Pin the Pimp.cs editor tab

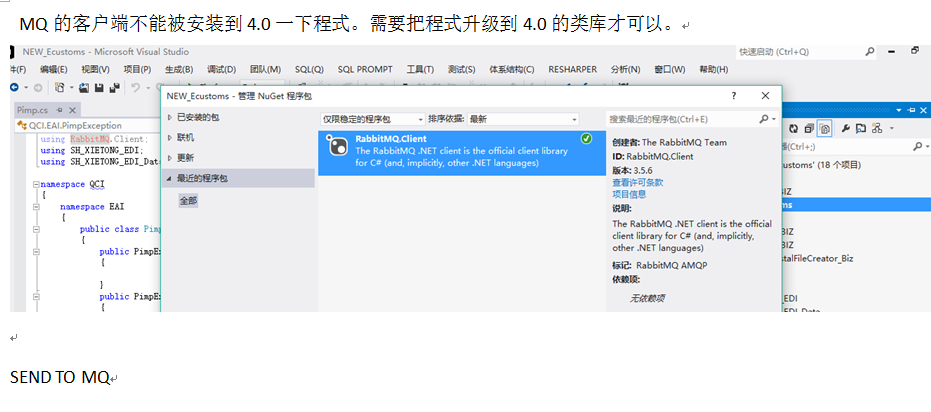[59, 110]
